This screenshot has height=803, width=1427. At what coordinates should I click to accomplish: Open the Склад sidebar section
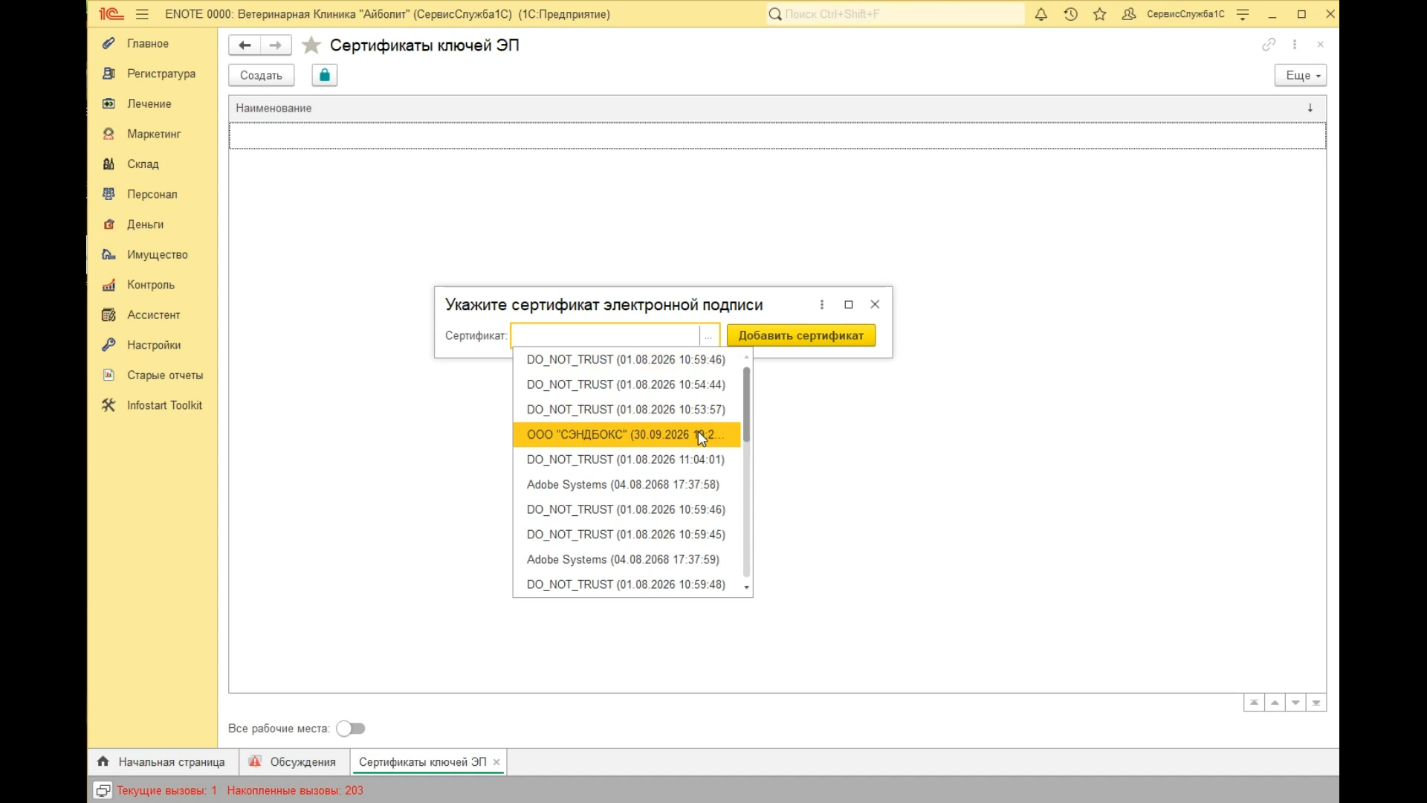pos(143,164)
